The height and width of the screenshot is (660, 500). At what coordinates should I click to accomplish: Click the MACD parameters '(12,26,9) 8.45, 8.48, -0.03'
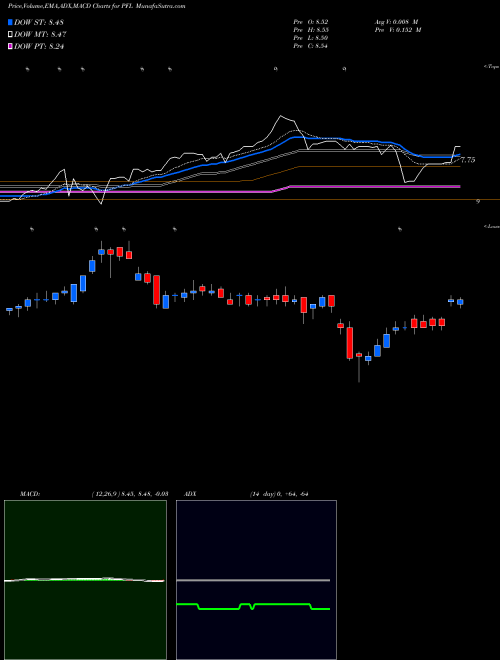pos(130,494)
